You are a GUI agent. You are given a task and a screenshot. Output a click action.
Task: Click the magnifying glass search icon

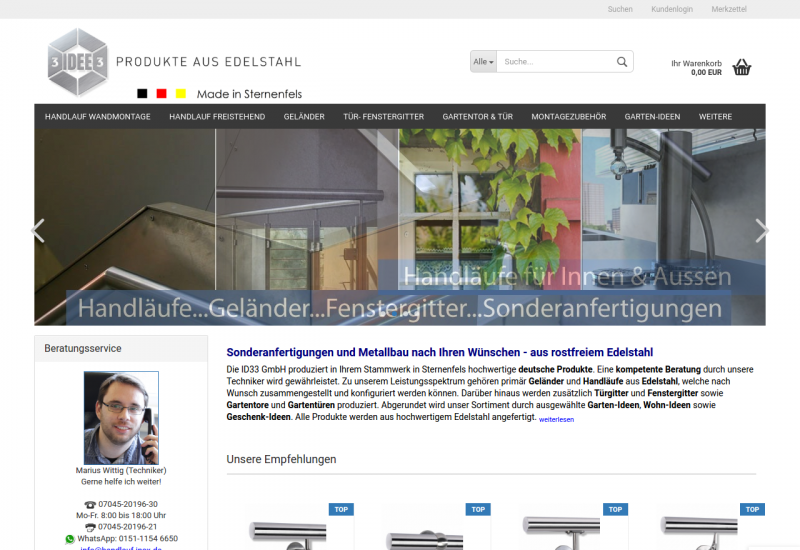(x=622, y=62)
